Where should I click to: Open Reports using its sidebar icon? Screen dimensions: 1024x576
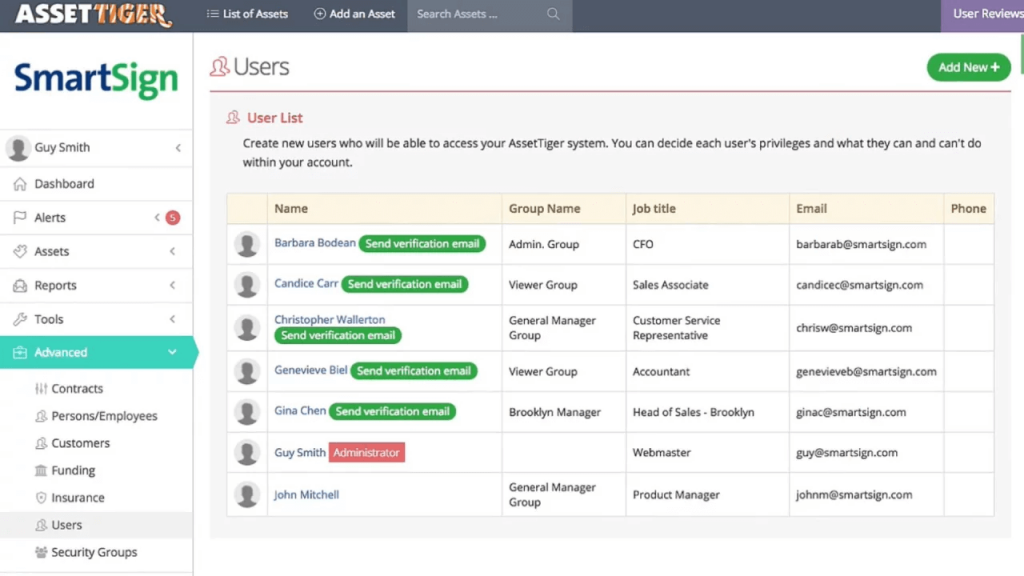[x=20, y=285]
